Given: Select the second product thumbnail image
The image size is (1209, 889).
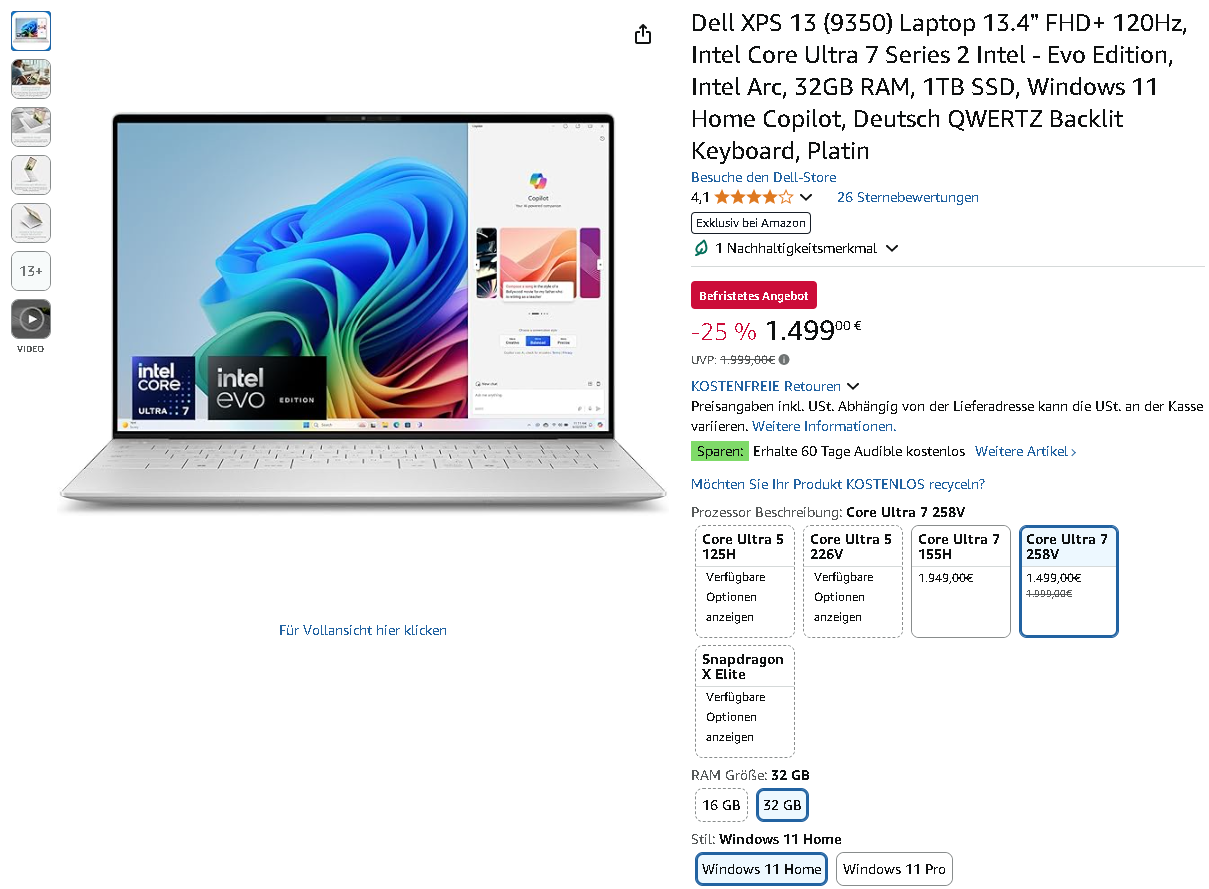Looking at the screenshot, I should [x=31, y=79].
